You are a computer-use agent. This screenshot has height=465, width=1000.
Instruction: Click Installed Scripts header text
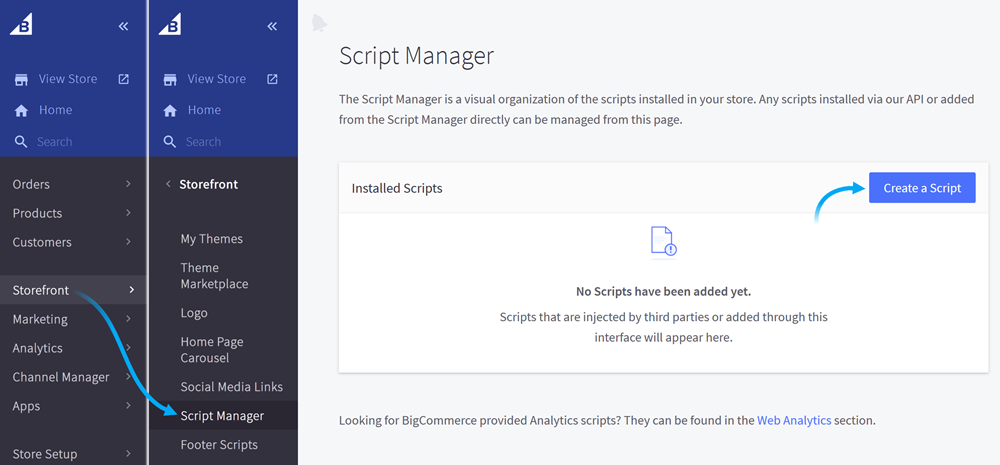[397, 189]
